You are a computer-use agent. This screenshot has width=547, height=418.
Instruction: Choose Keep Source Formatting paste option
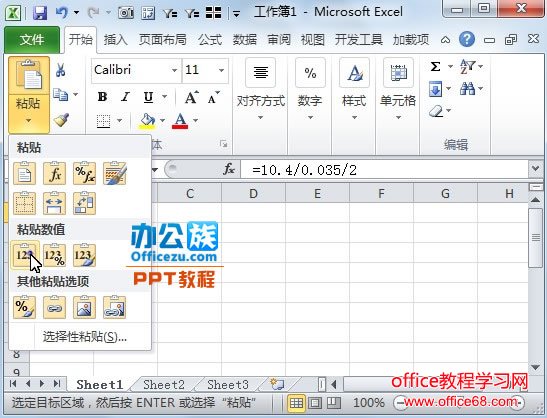[114, 173]
